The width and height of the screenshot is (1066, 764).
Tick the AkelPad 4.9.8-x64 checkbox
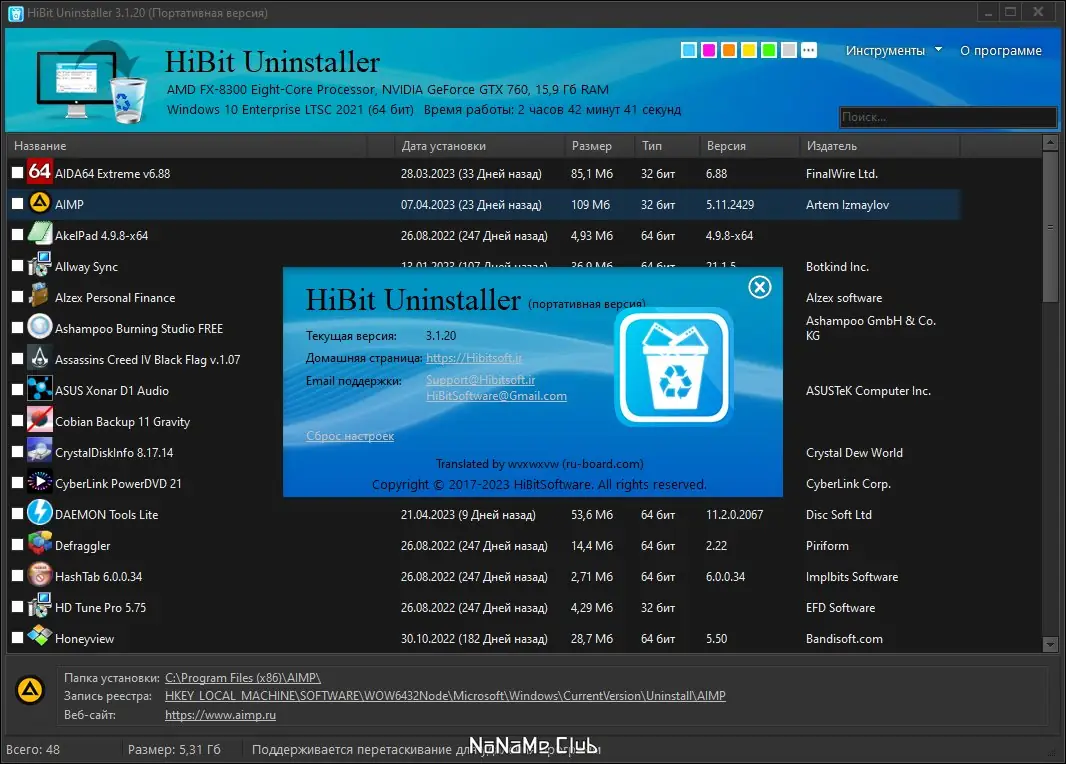tap(18, 235)
